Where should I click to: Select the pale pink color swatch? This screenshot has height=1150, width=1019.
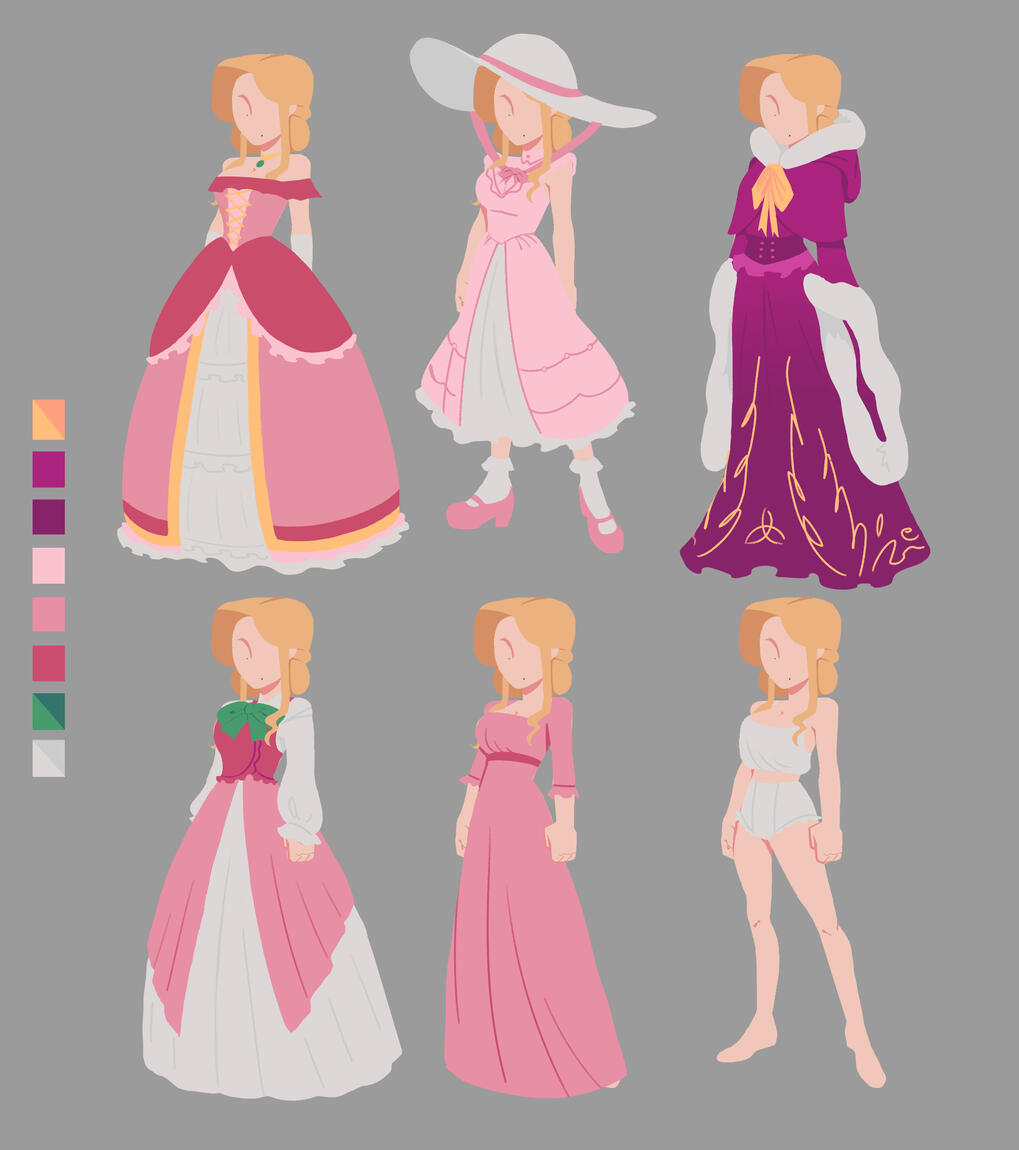(48, 565)
